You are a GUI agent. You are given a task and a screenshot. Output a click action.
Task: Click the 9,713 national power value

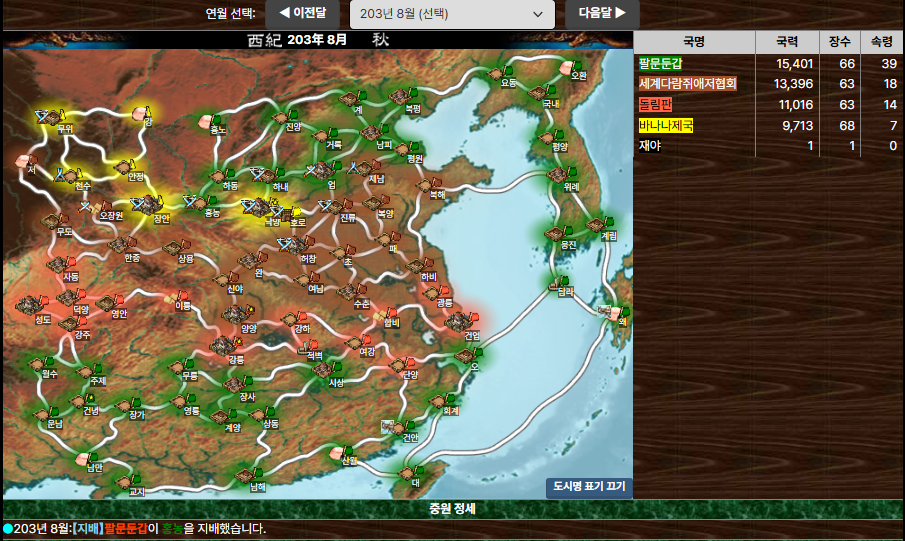coord(797,125)
